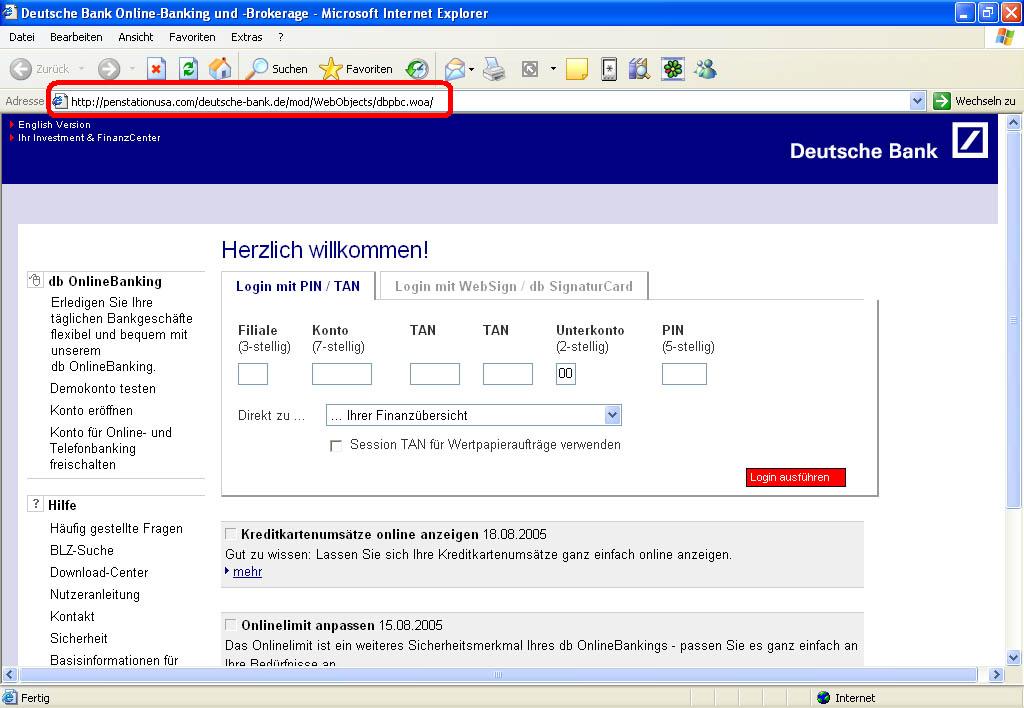
Task: Open the History clock icon in toolbar
Action: [x=417, y=69]
